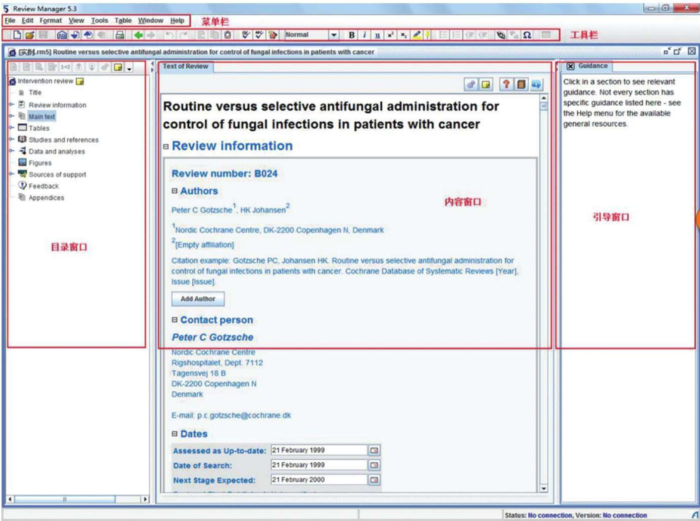The width and height of the screenshot is (700, 521).
Task: Open the Edit menu
Action: click(28, 21)
